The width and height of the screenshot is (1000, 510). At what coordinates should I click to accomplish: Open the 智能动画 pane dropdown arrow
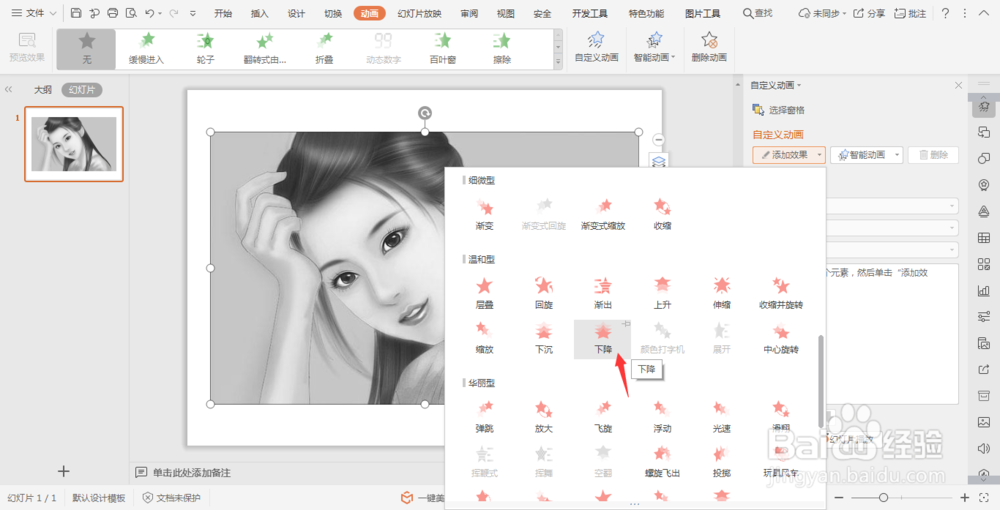pyautogui.click(x=897, y=154)
